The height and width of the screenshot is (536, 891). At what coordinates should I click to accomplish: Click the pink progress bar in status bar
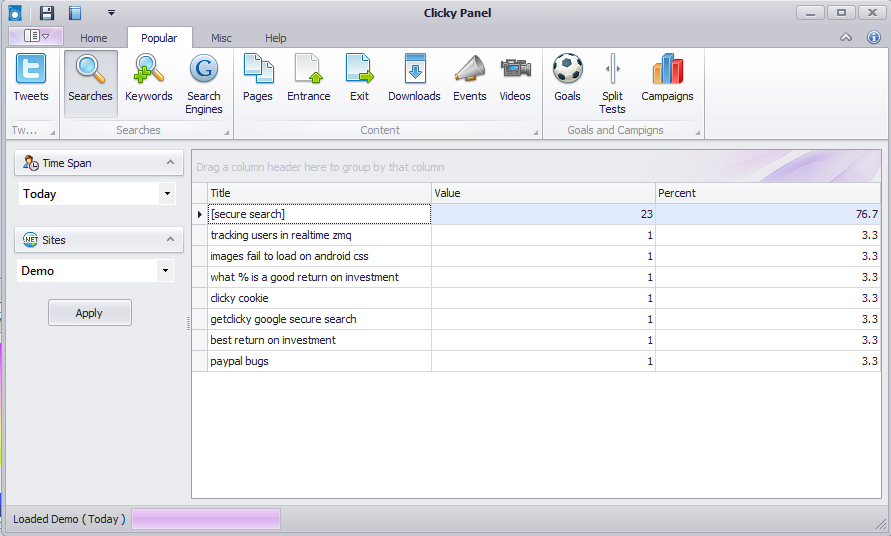pos(206,519)
